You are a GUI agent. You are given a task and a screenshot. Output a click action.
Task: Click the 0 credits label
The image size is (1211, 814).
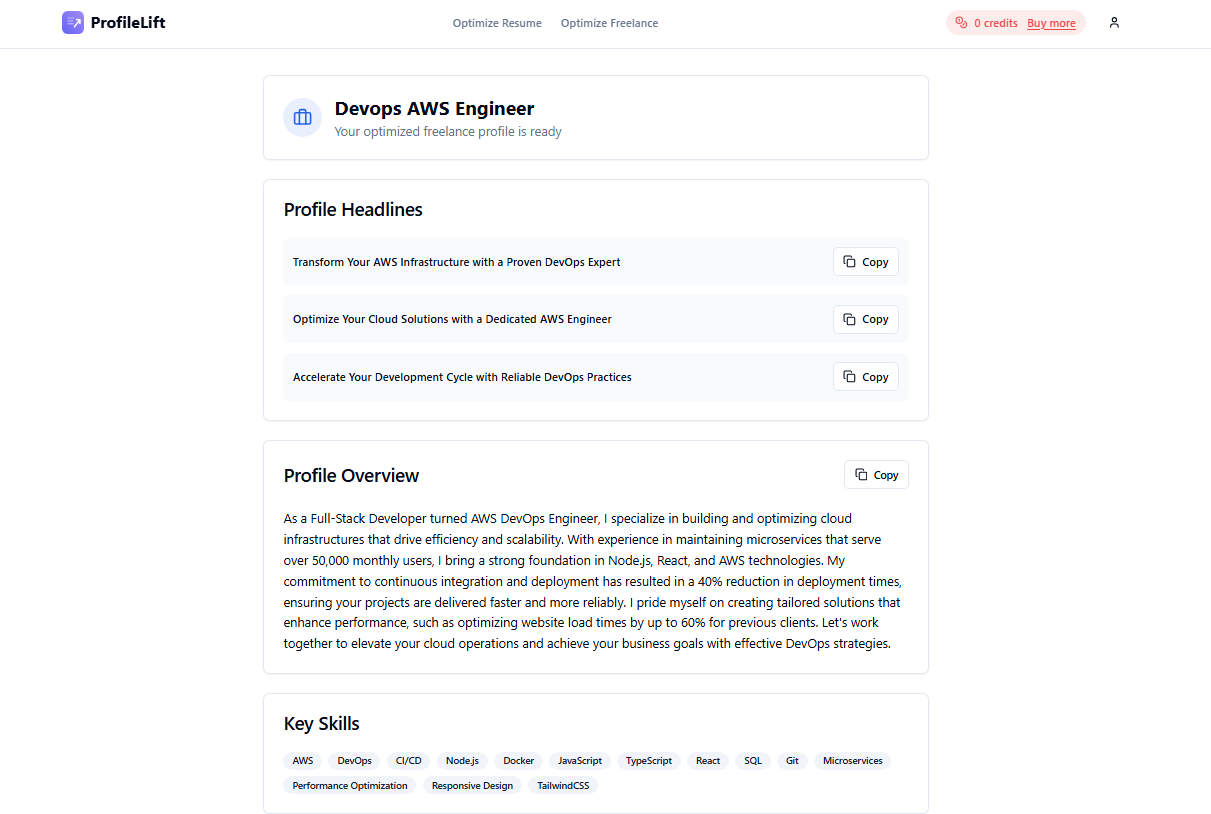click(x=996, y=23)
